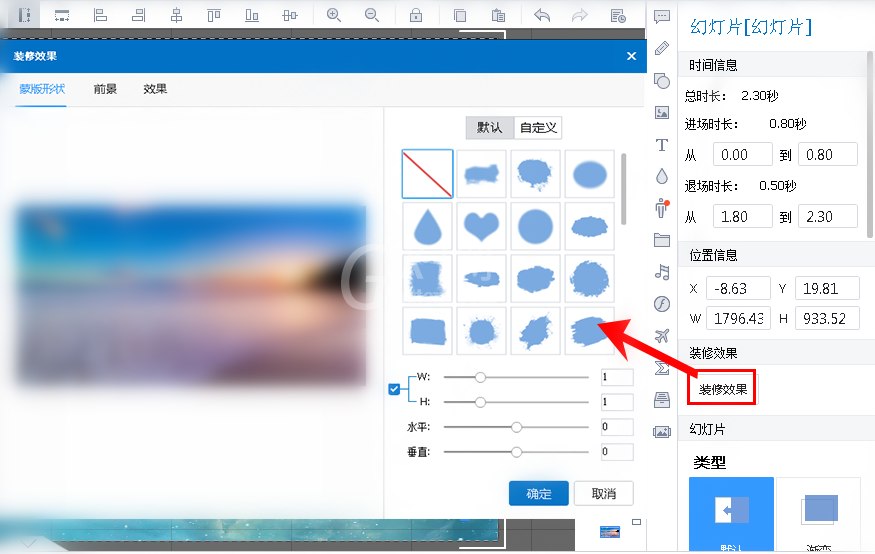Click the zoom in magnifier icon
Viewport: 875px width, 554px height.
334,15
